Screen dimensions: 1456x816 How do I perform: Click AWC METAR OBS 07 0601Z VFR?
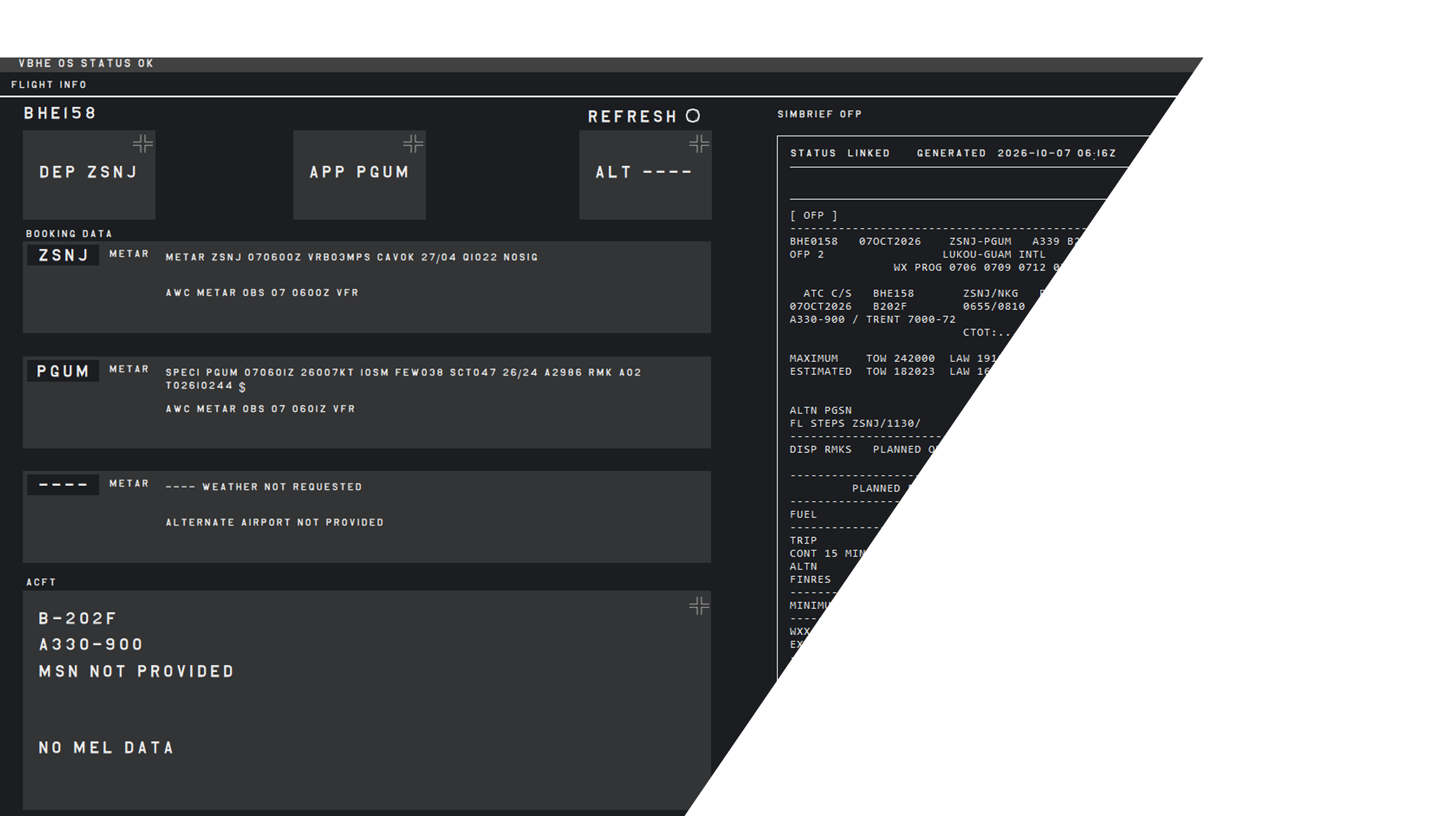point(260,409)
